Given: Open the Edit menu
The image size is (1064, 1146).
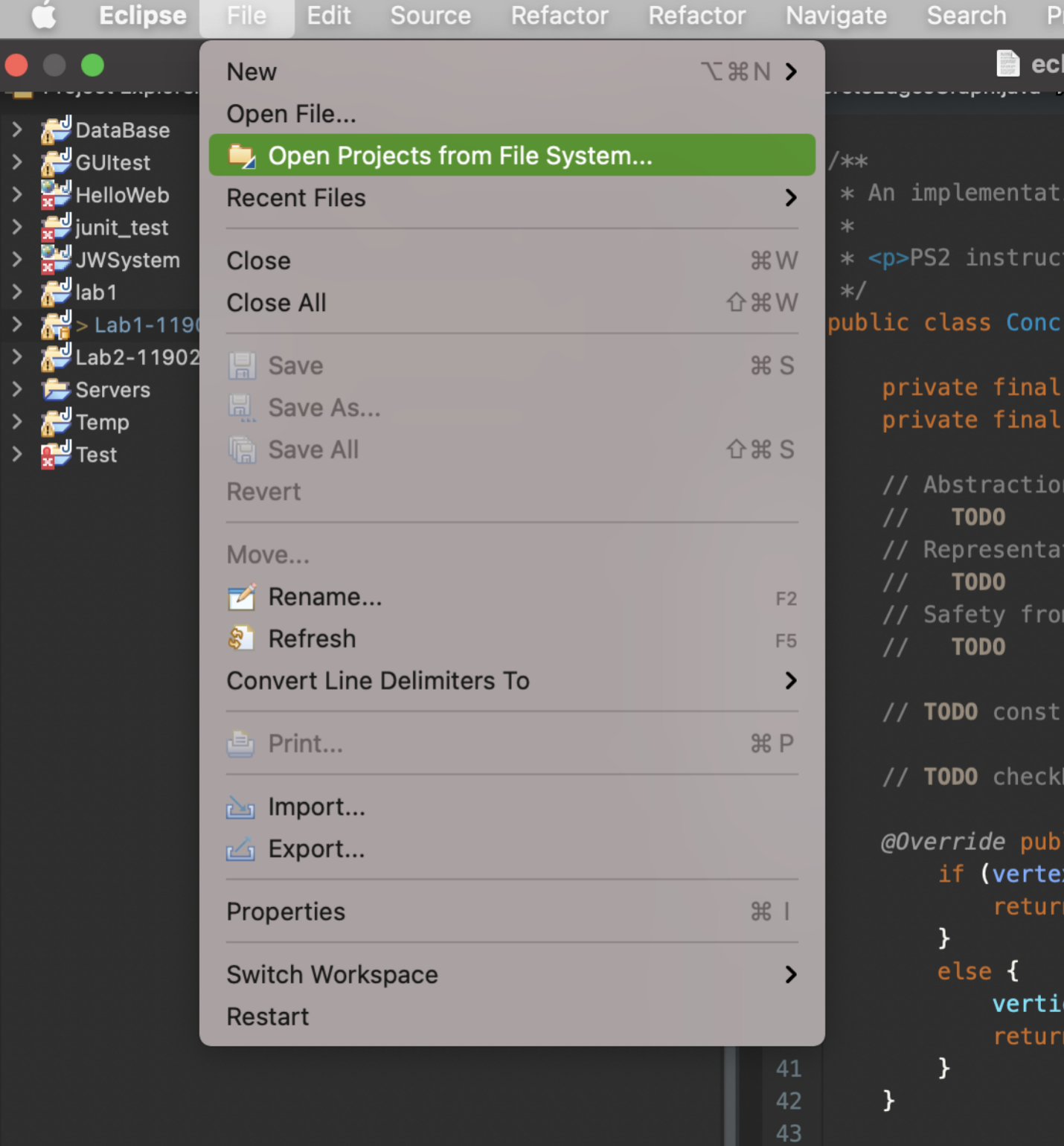Looking at the screenshot, I should 329,16.
